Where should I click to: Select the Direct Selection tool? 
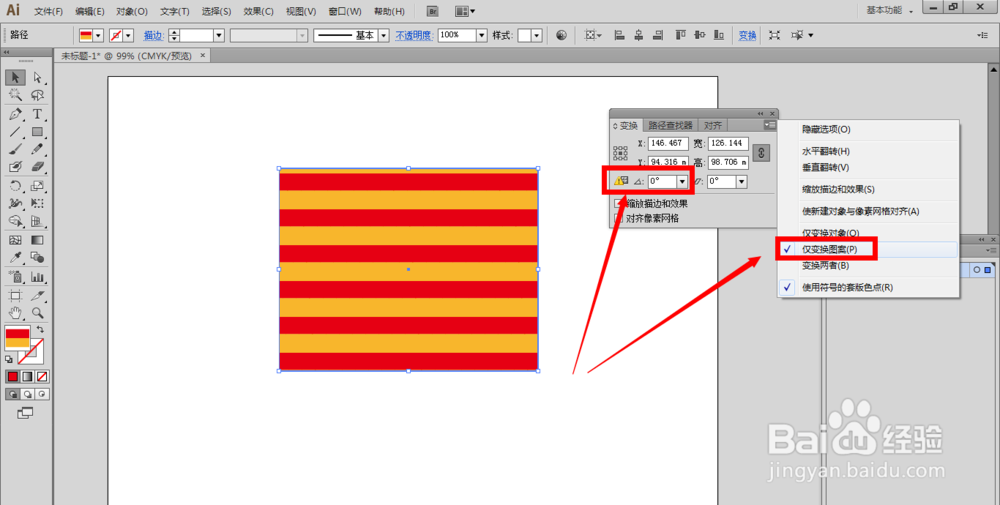(37, 77)
